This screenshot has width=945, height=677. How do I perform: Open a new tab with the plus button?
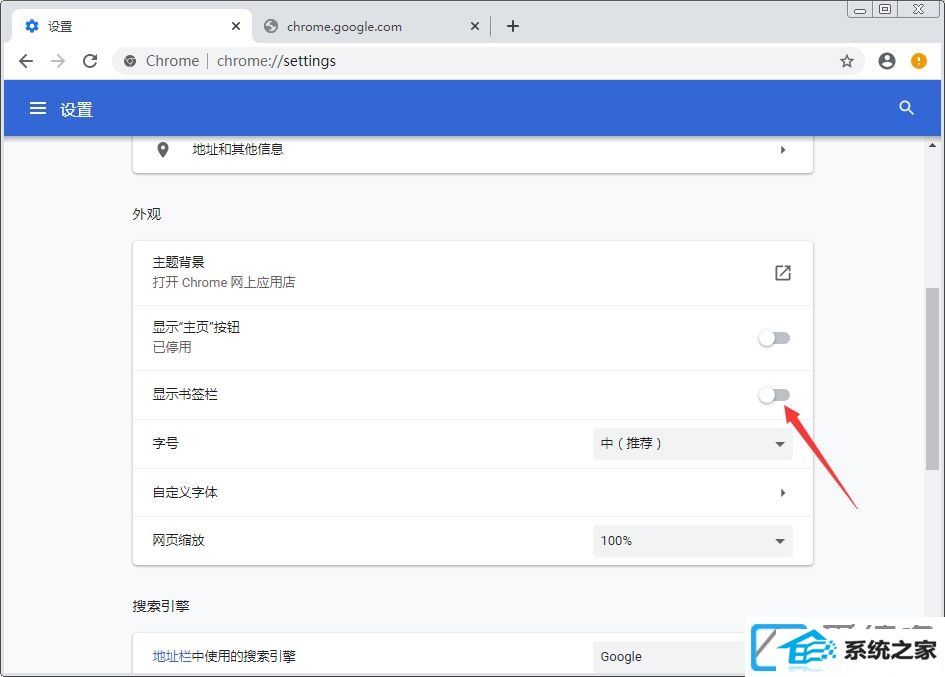pos(513,26)
